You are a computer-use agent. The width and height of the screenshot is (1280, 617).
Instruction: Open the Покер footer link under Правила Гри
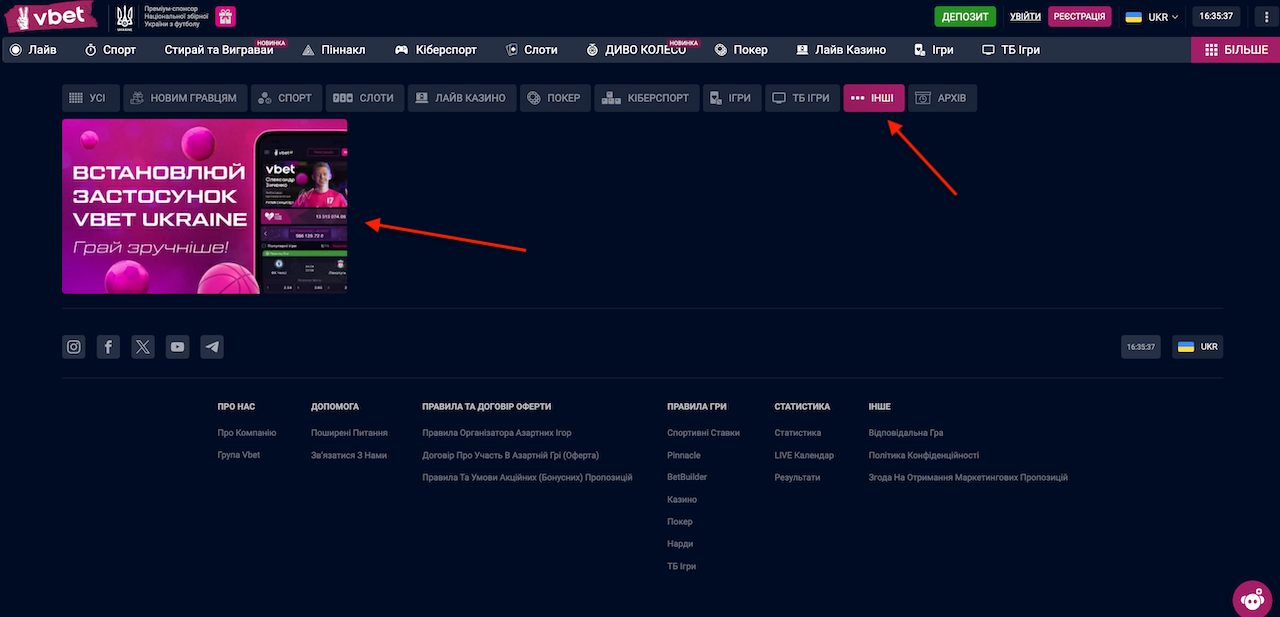(680, 522)
